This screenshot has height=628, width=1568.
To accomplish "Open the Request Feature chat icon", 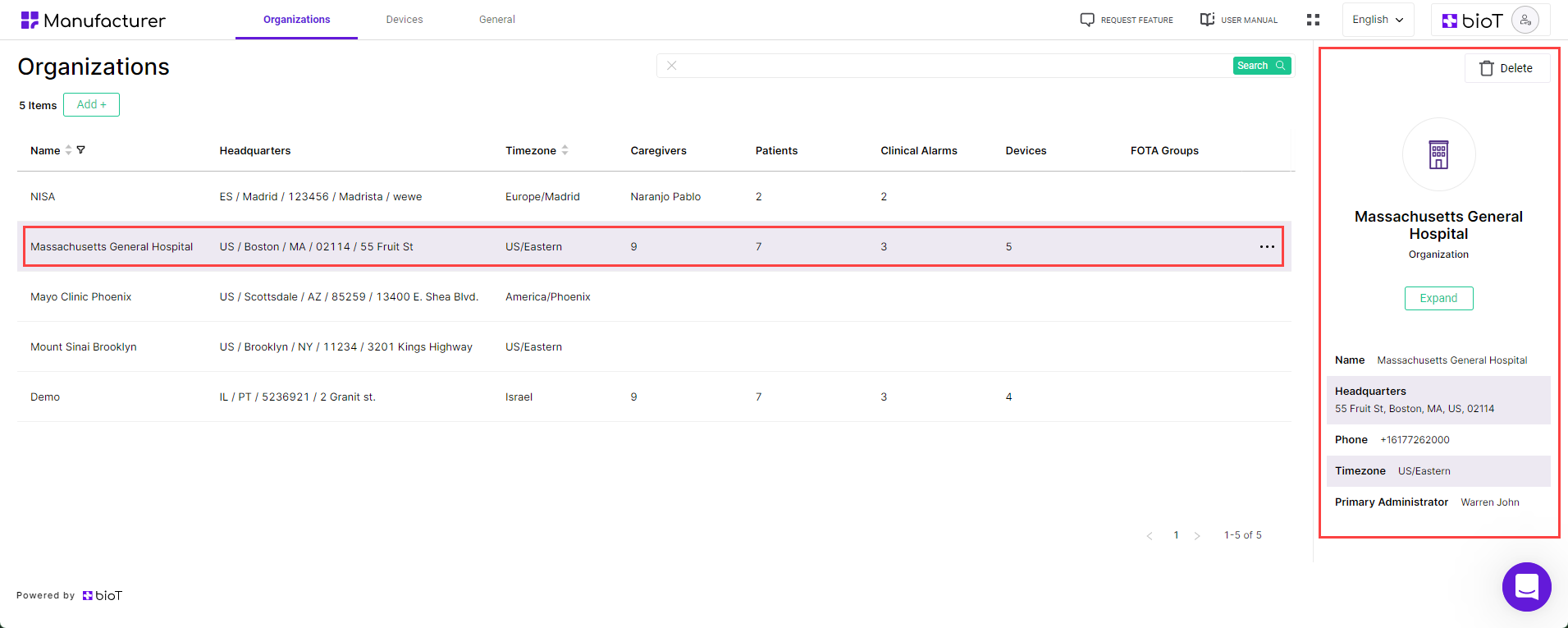I will [x=1087, y=20].
